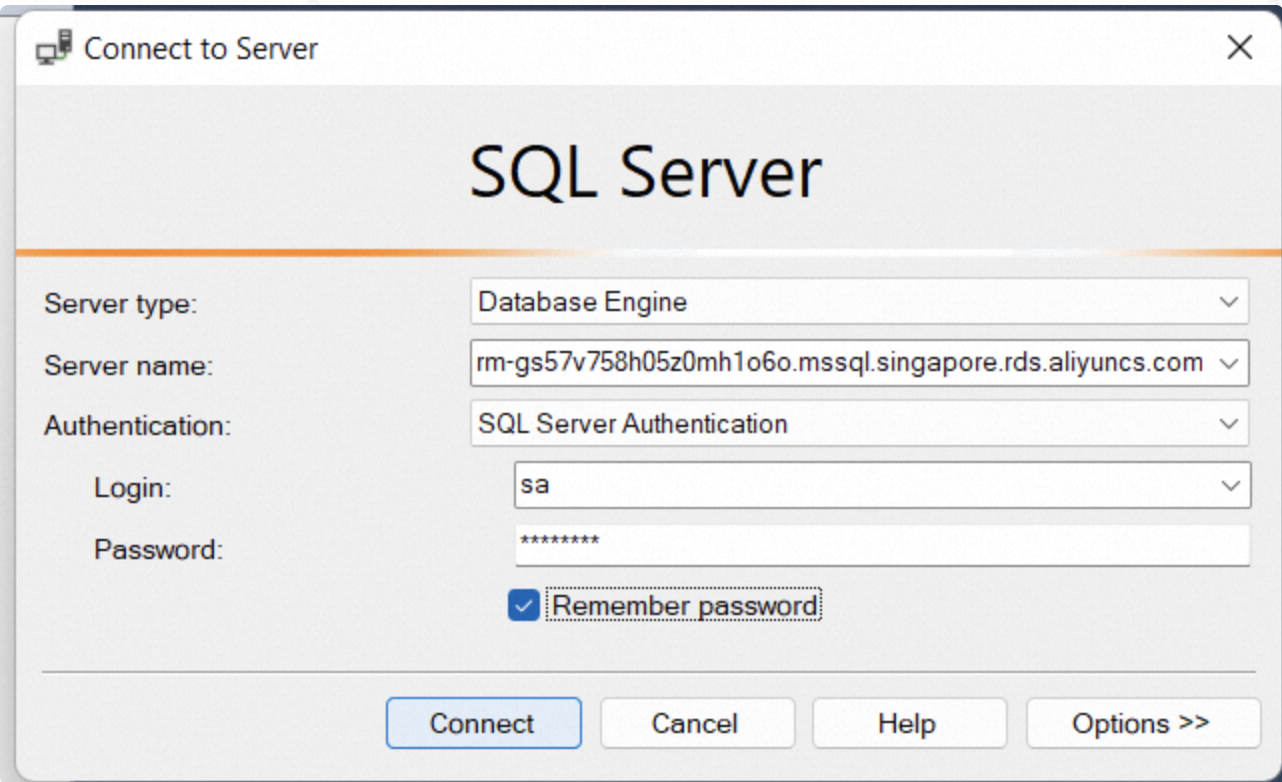Expand the Login dropdown arrow
Viewport: 1282px width, 782px height.
(x=1230, y=485)
